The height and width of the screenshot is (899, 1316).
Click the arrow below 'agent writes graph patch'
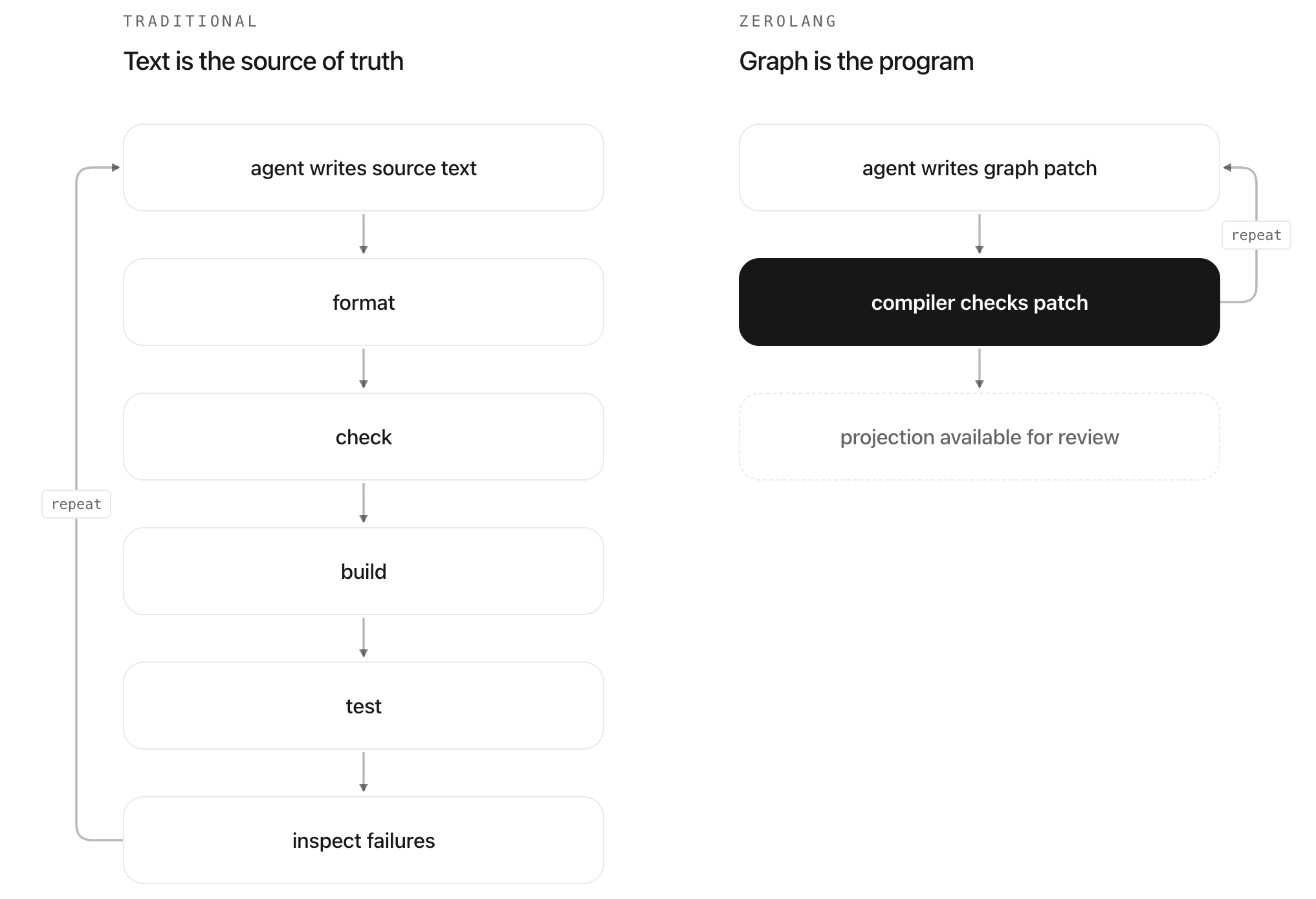[x=980, y=234]
